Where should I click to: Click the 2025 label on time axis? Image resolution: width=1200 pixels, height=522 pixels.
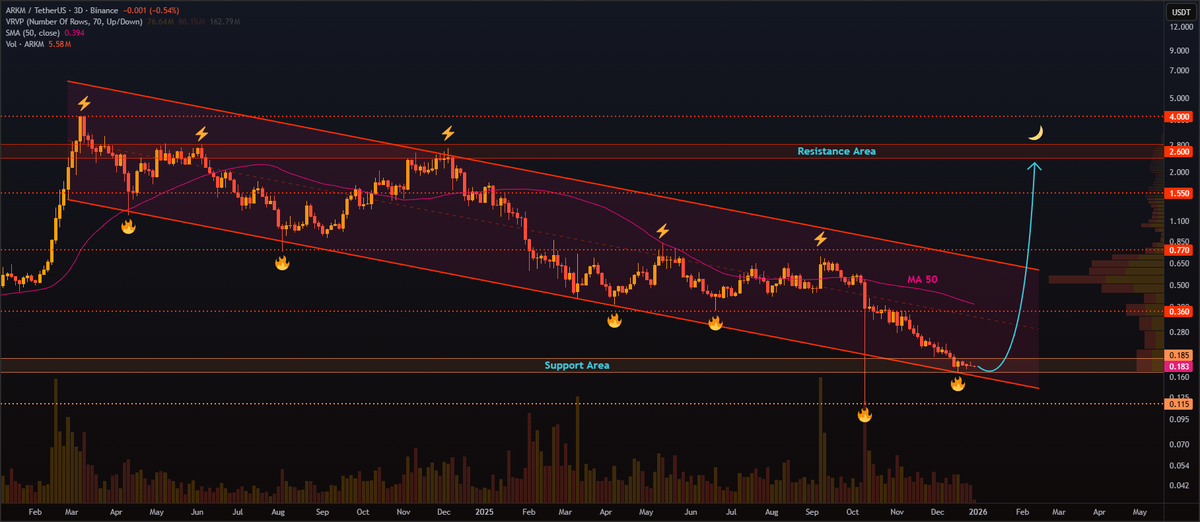point(485,510)
